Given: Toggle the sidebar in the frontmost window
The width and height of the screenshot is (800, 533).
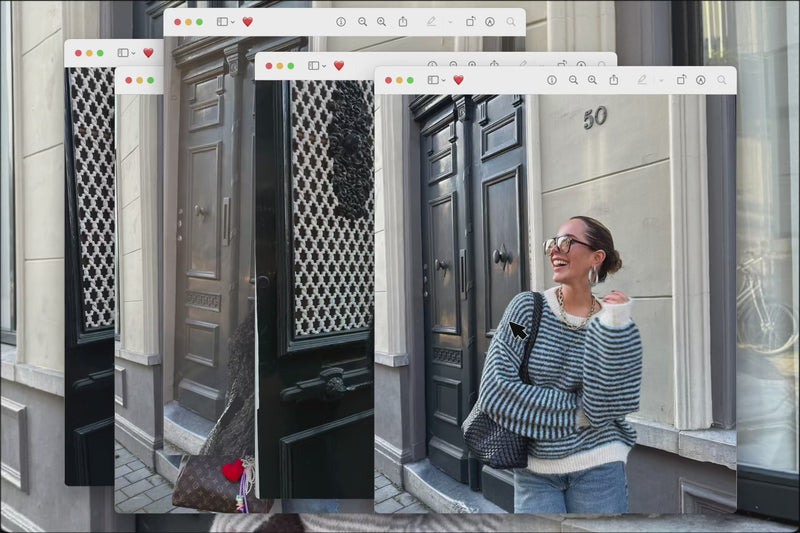Looking at the screenshot, I should [x=432, y=80].
